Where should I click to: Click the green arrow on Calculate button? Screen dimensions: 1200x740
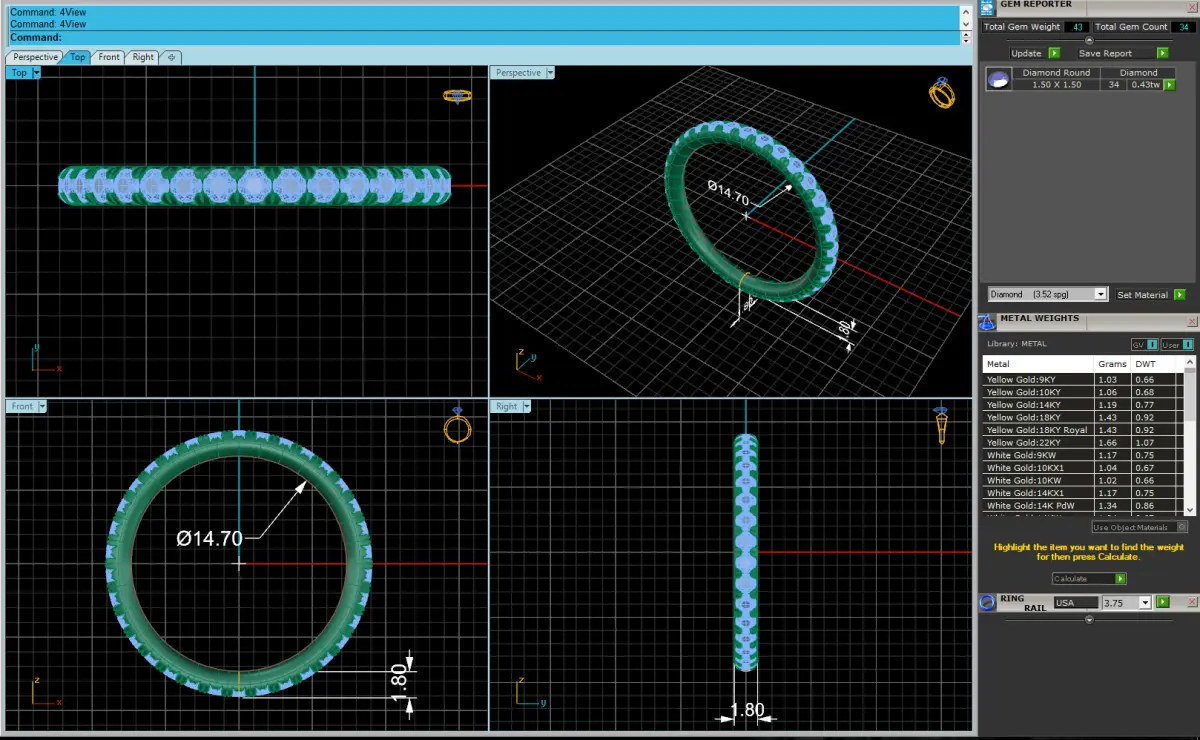[1120, 578]
